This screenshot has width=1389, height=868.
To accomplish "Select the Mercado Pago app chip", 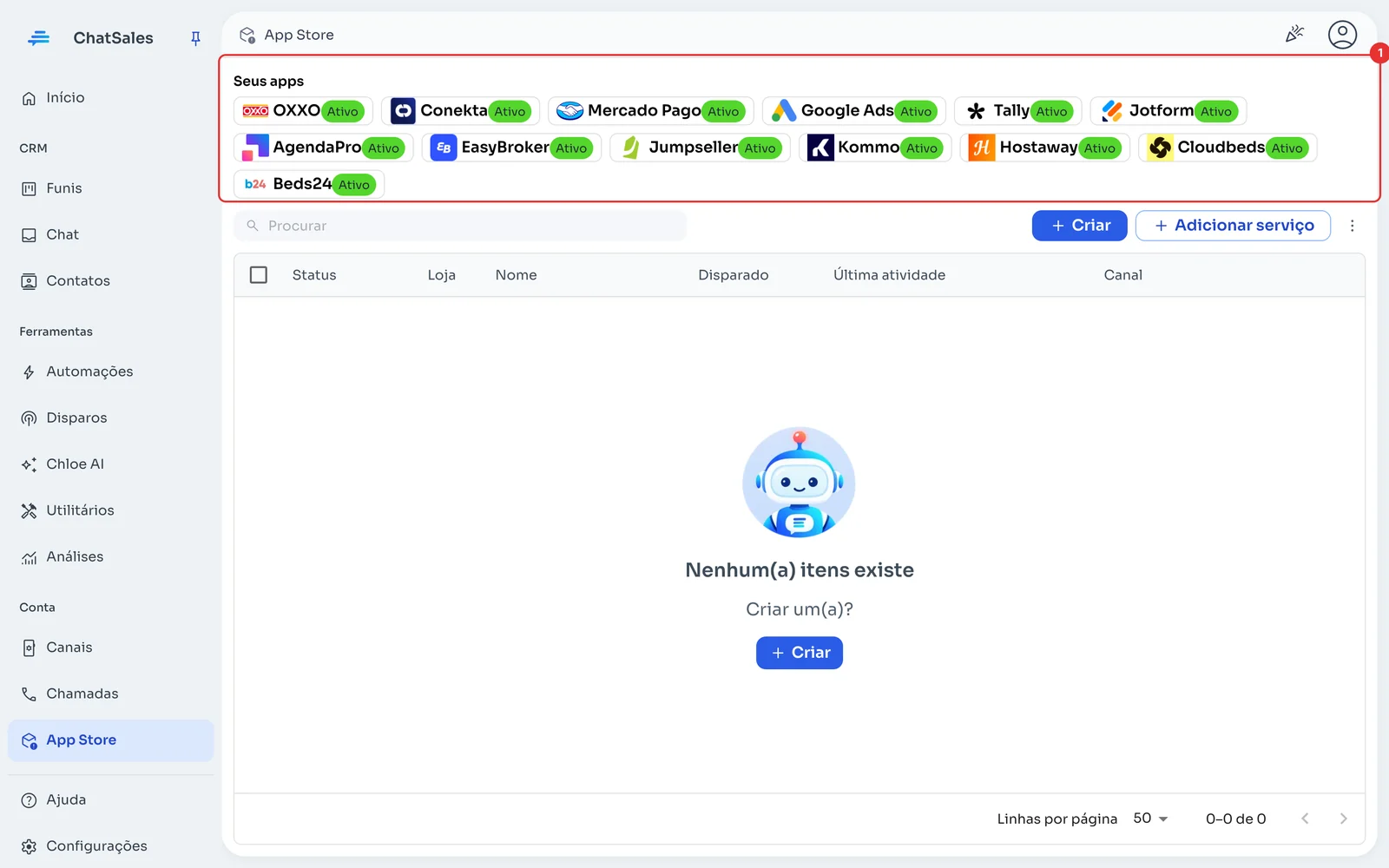I will click(650, 111).
